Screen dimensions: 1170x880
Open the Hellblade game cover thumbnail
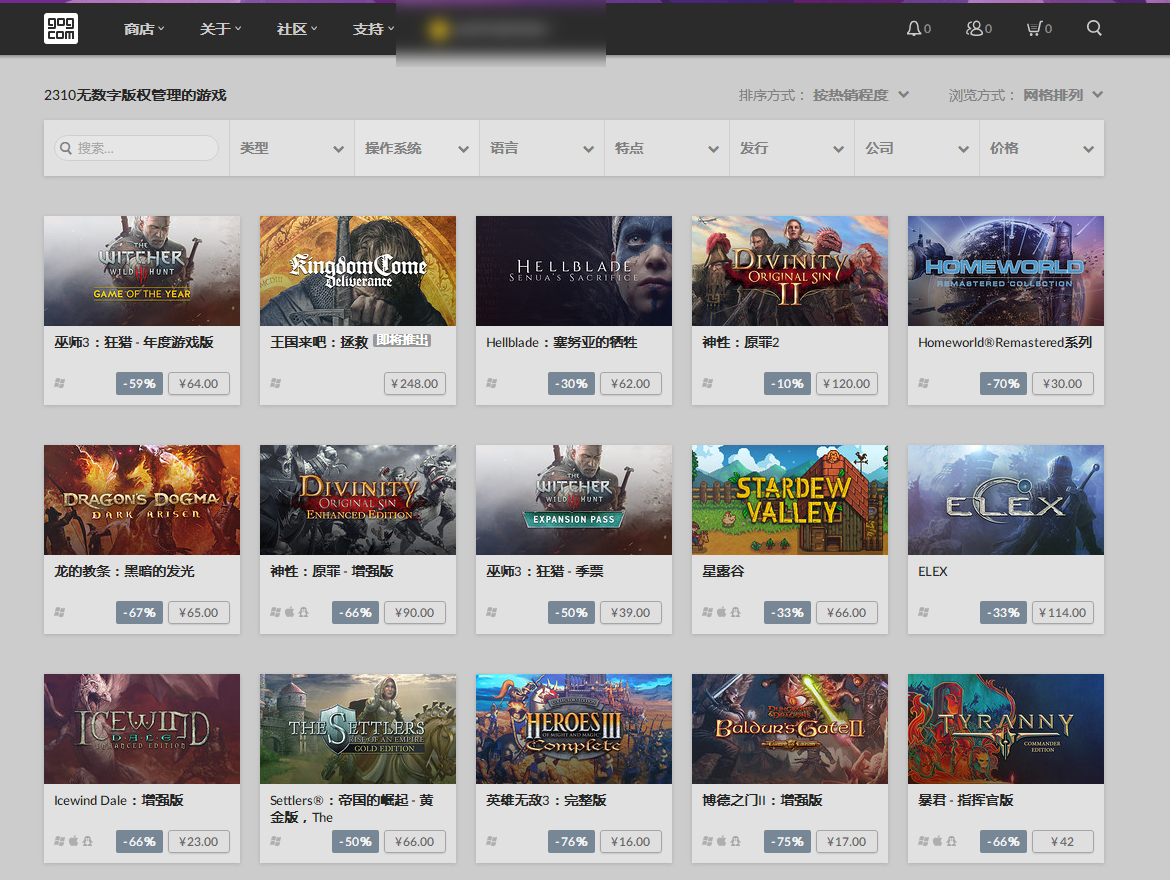point(573,270)
